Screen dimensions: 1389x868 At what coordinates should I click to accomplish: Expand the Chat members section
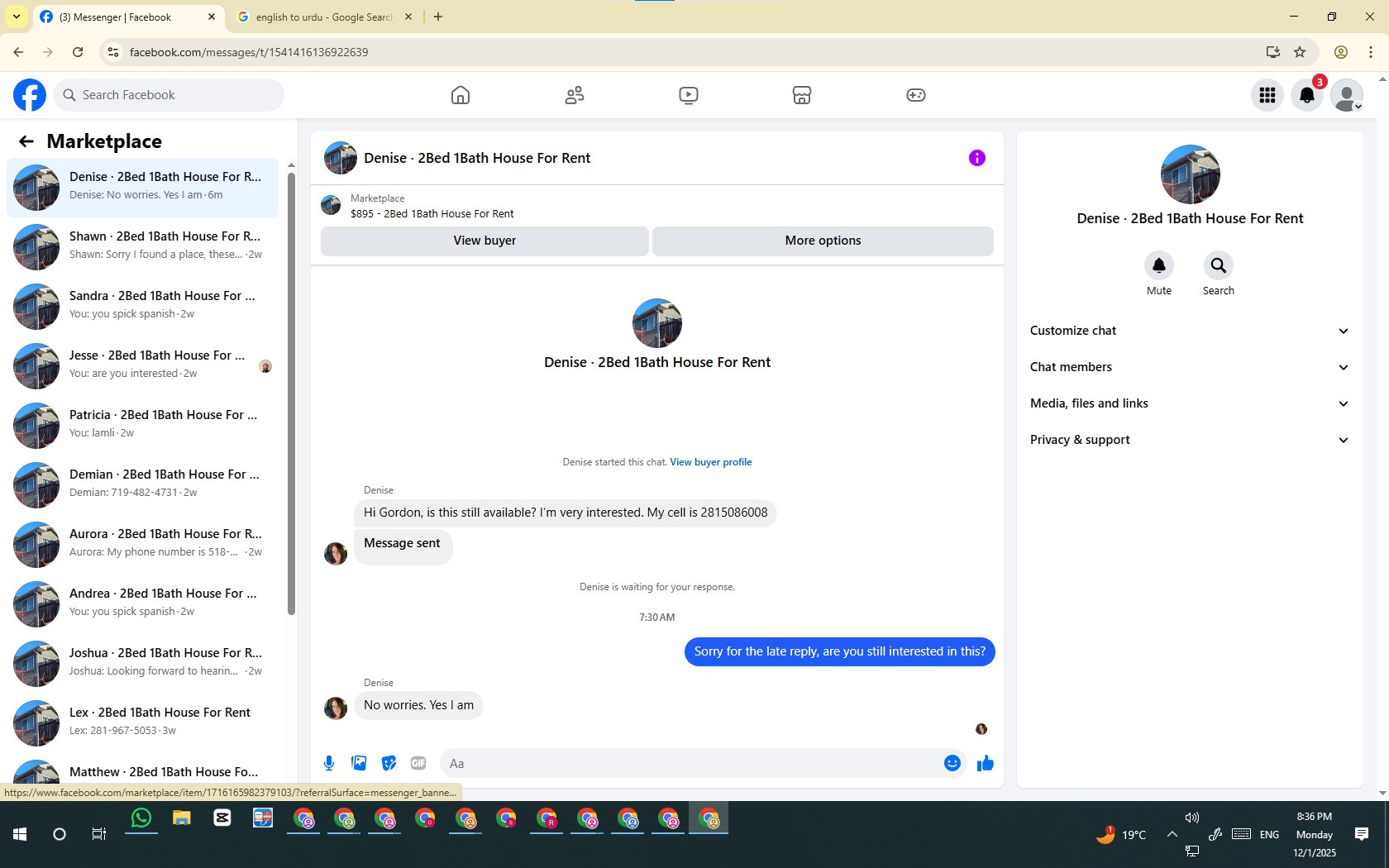[x=1190, y=367]
